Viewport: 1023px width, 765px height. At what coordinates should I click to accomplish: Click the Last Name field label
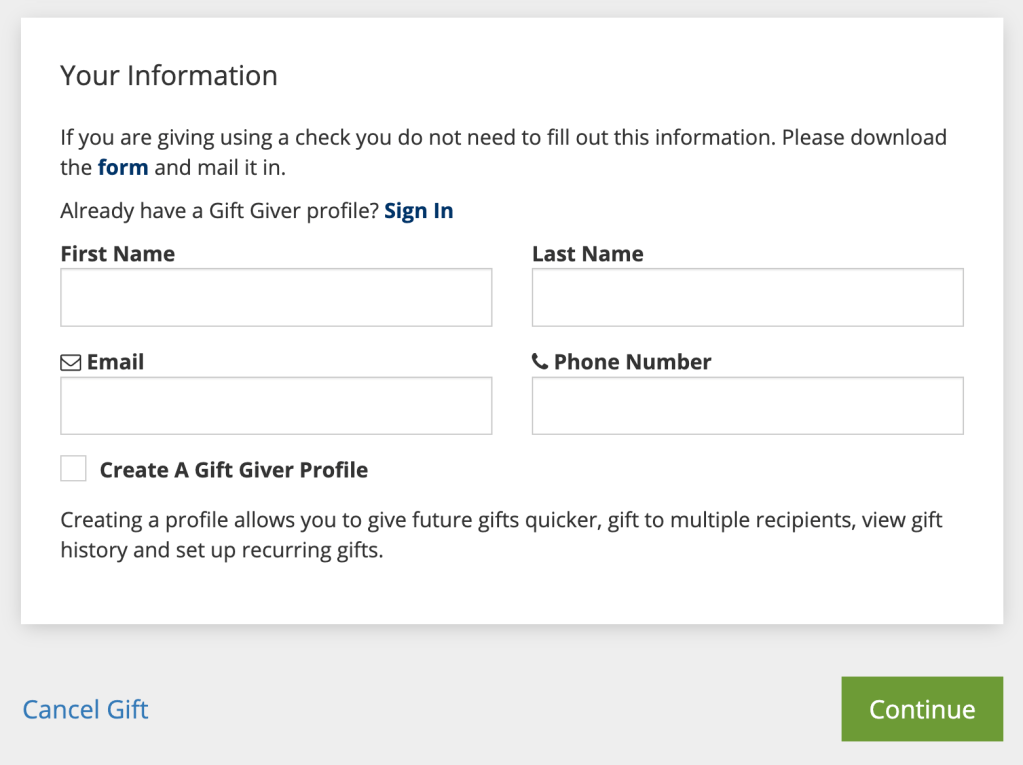click(x=587, y=253)
